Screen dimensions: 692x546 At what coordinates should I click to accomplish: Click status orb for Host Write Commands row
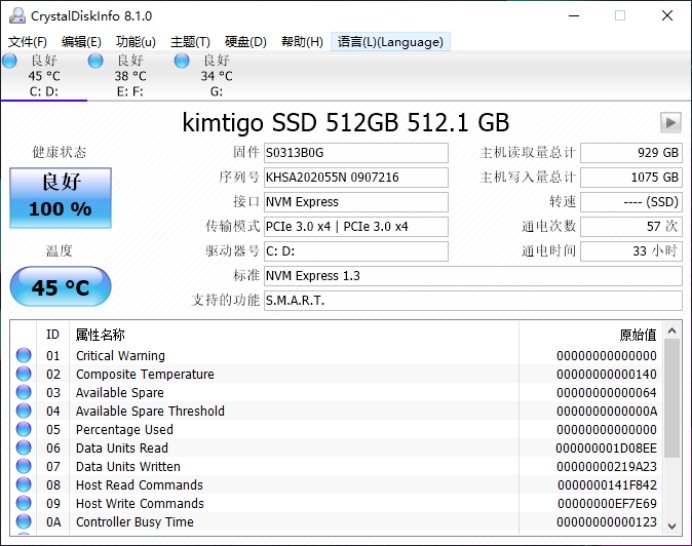pos(24,503)
